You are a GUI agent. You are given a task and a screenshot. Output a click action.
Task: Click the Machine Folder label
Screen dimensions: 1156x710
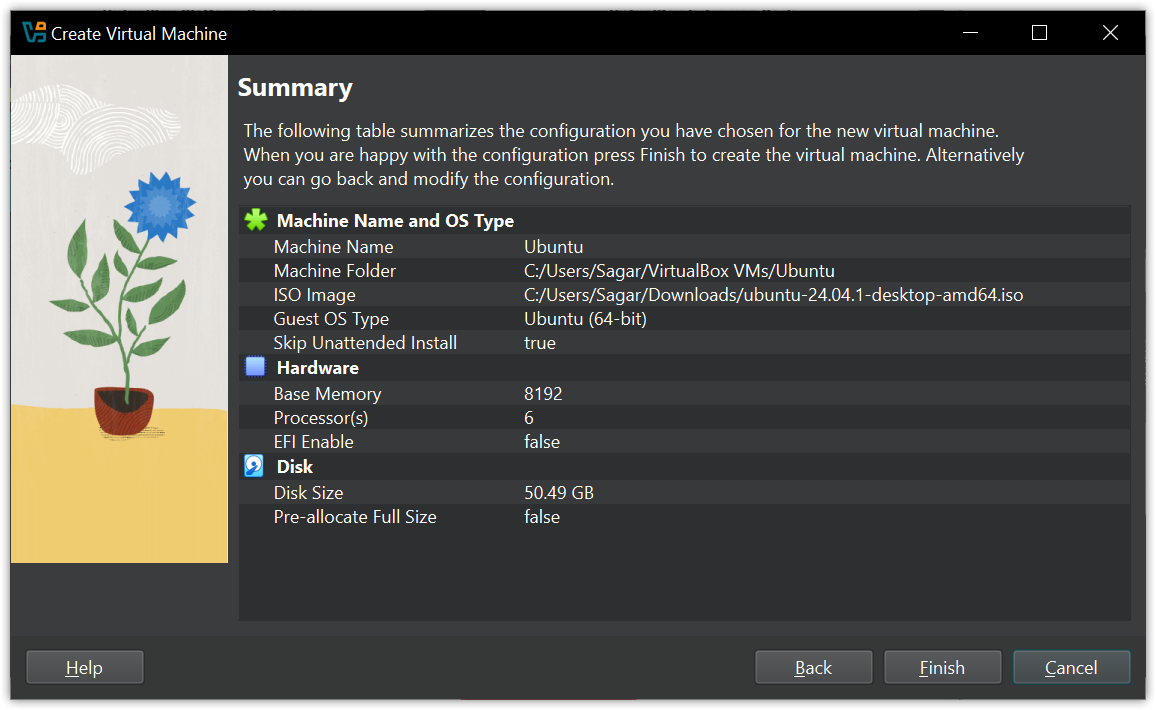(335, 271)
